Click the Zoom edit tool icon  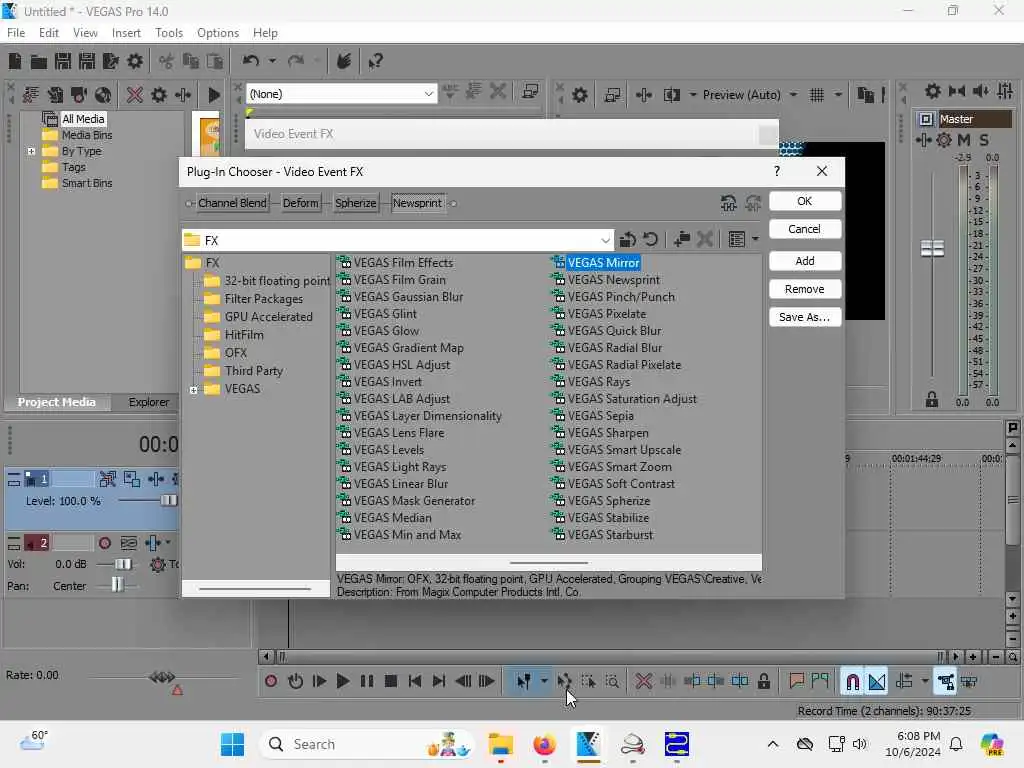pos(612,682)
